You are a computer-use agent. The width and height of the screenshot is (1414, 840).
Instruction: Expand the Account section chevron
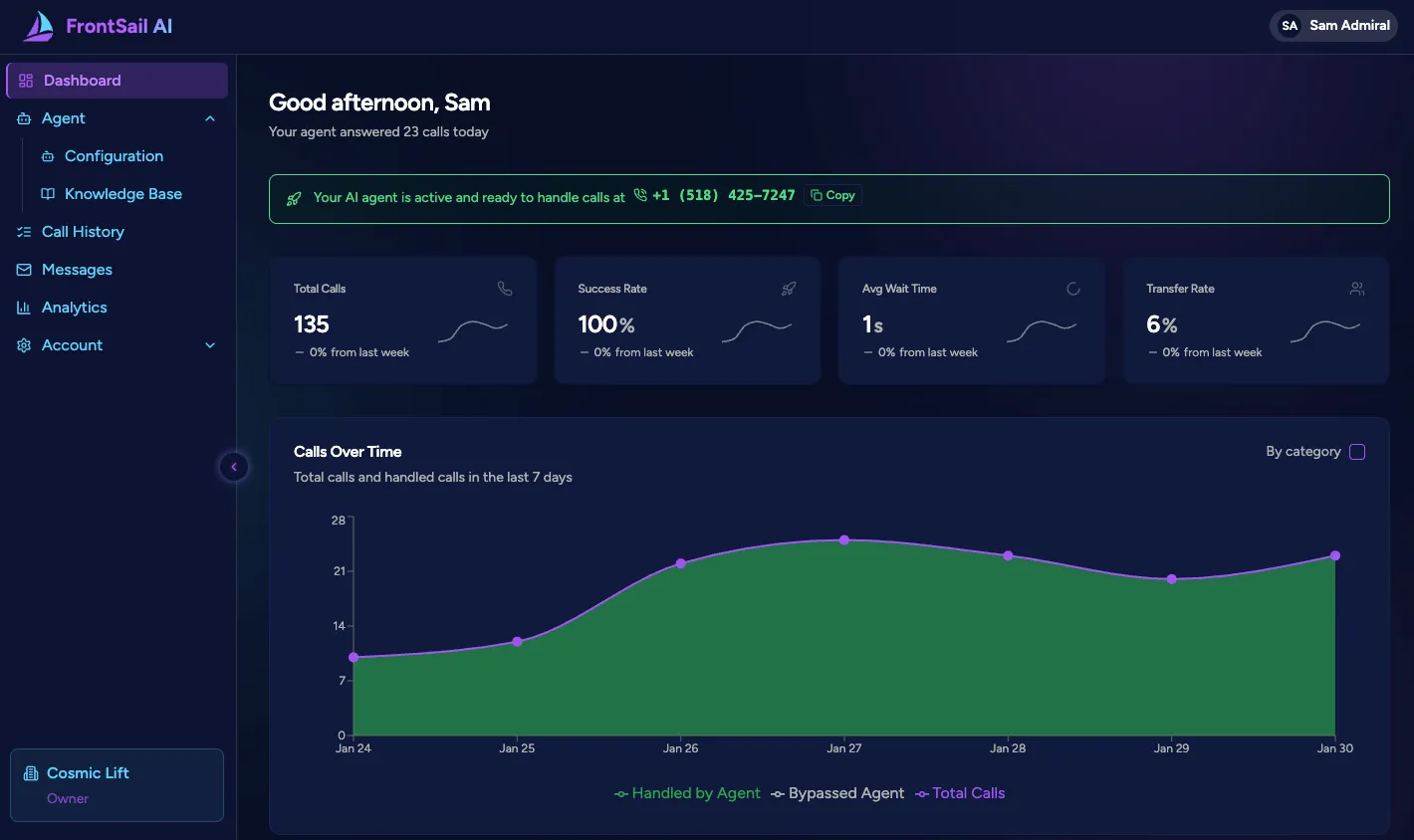pyautogui.click(x=210, y=344)
